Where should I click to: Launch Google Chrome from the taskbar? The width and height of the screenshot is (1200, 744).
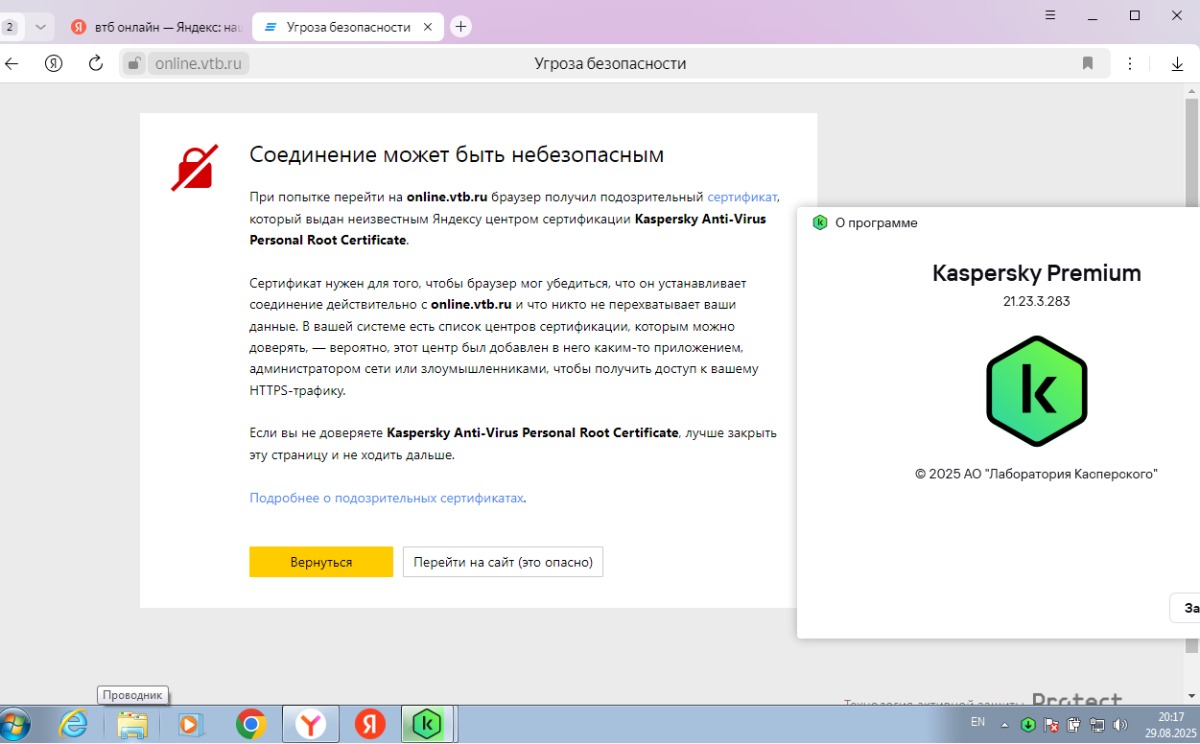pyautogui.click(x=250, y=724)
